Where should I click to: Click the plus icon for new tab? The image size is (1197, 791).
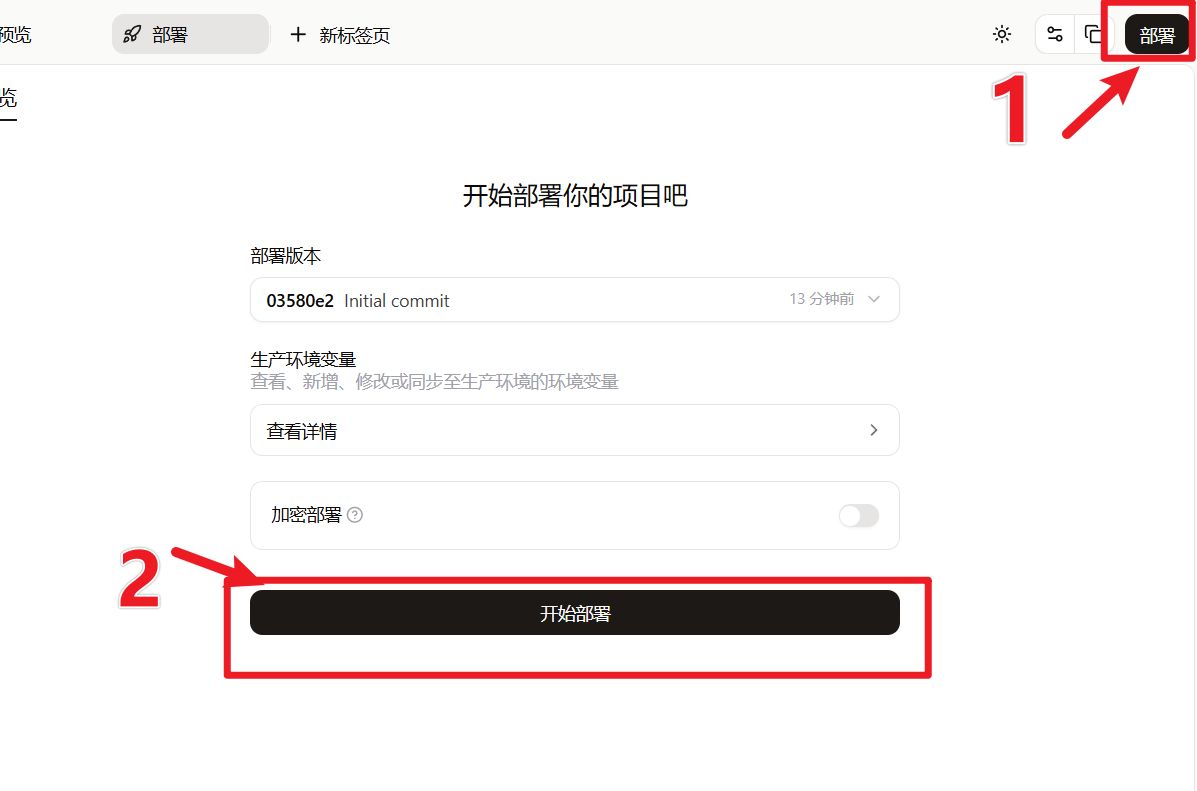pyautogui.click(x=298, y=34)
